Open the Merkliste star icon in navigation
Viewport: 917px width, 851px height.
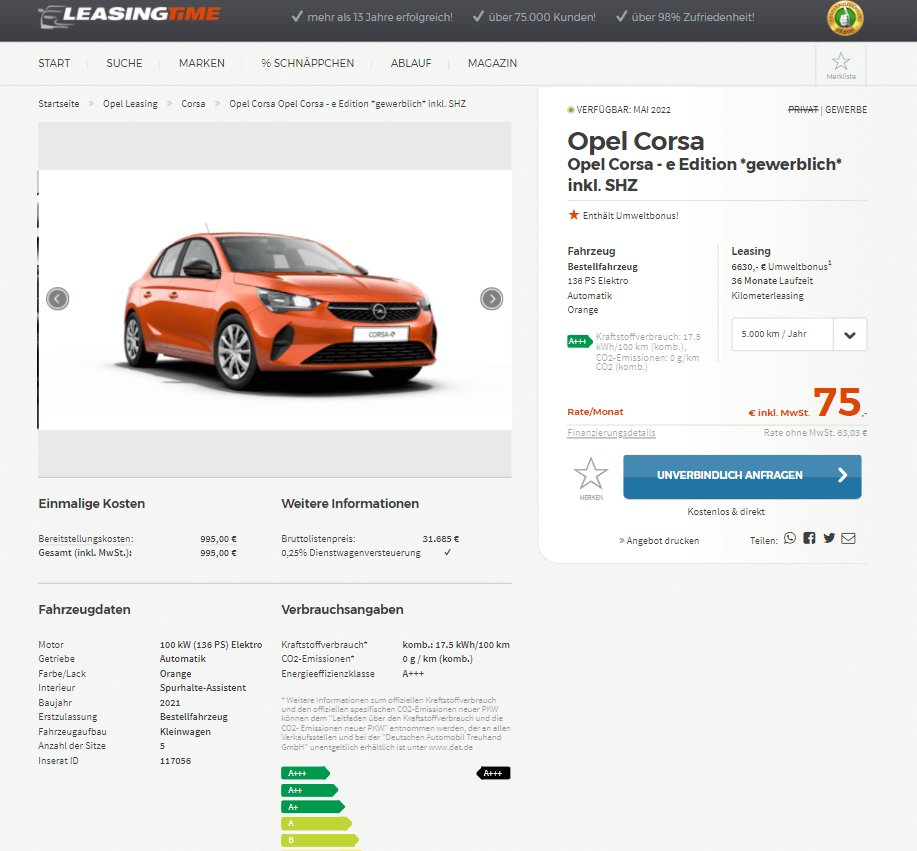click(x=840, y=65)
